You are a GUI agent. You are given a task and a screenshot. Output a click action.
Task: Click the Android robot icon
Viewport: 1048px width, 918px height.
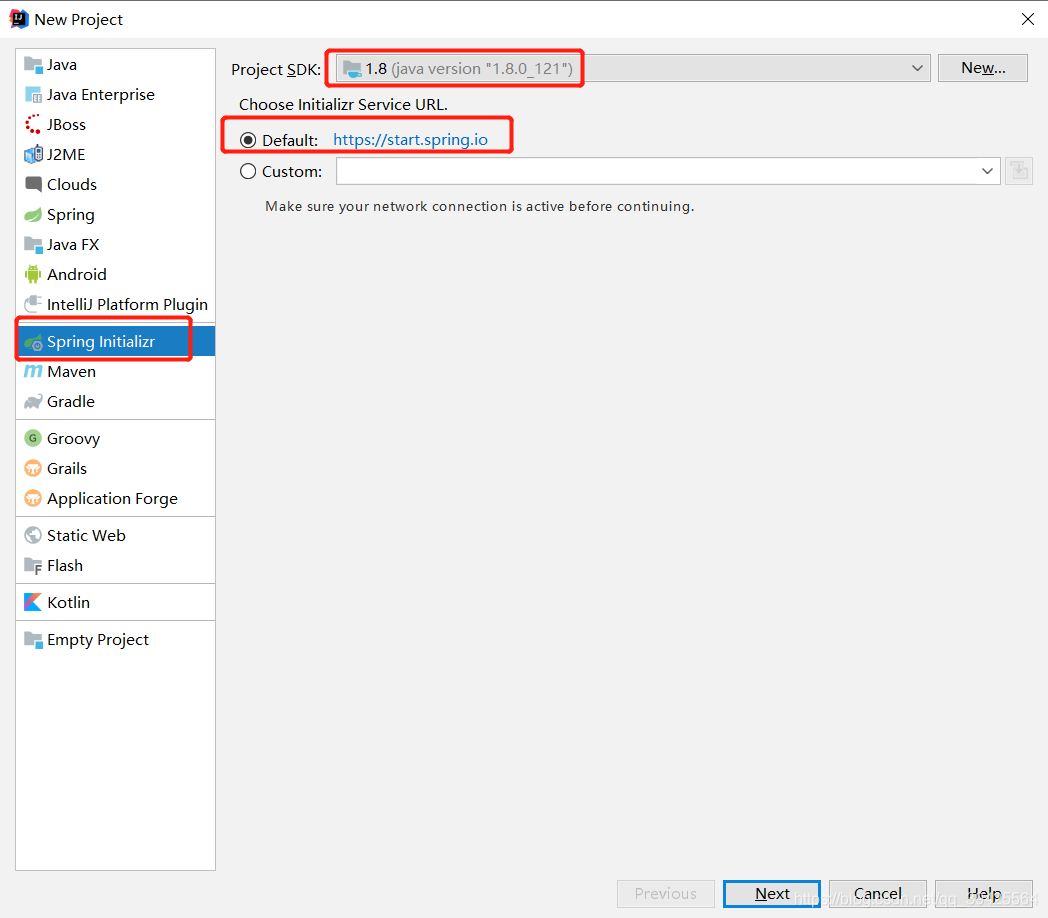click(33, 274)
